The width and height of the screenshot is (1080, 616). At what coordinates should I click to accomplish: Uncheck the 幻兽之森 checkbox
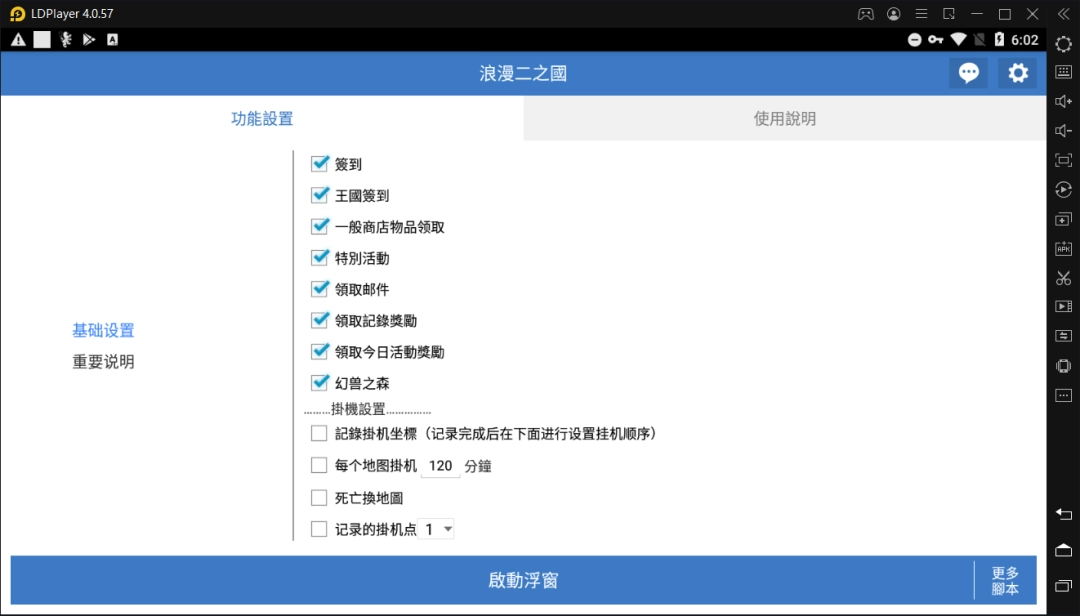319,382
